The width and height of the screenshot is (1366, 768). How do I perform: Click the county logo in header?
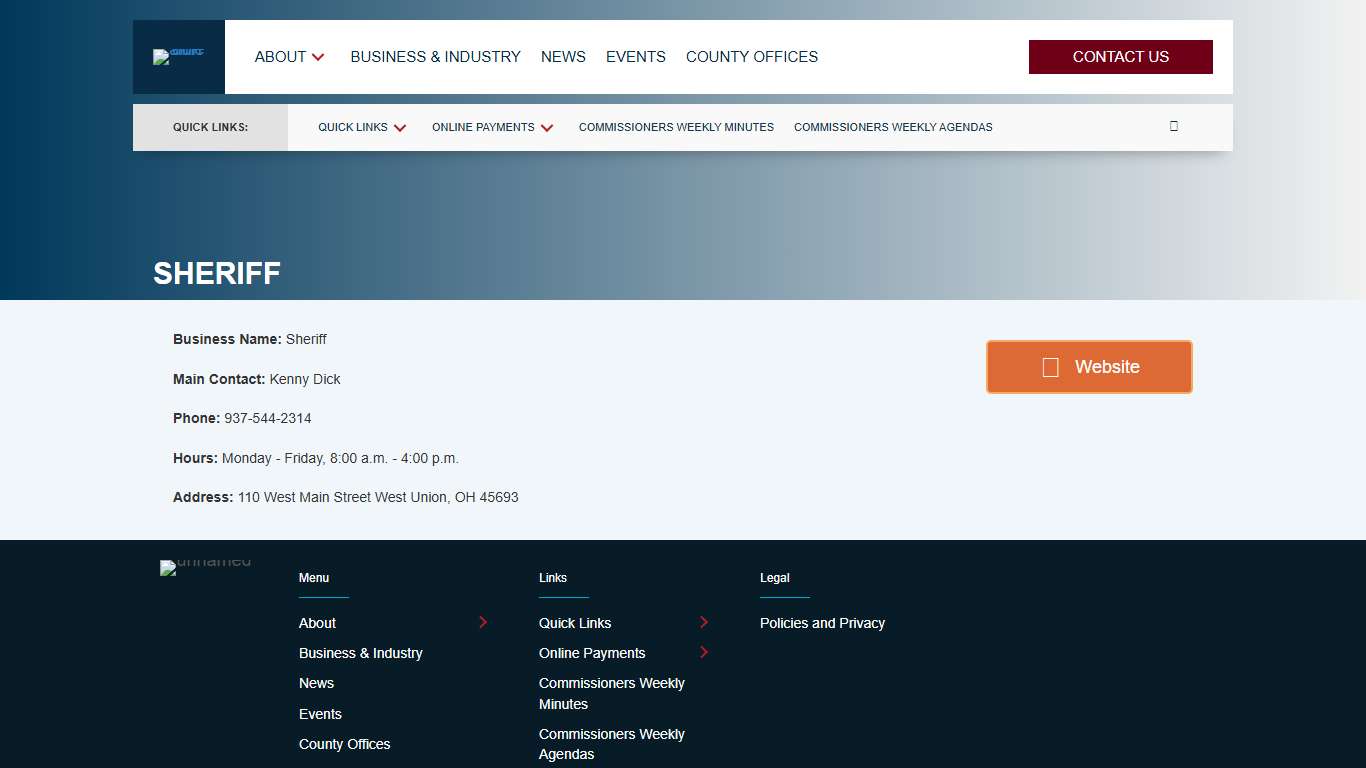pos(179,57)
